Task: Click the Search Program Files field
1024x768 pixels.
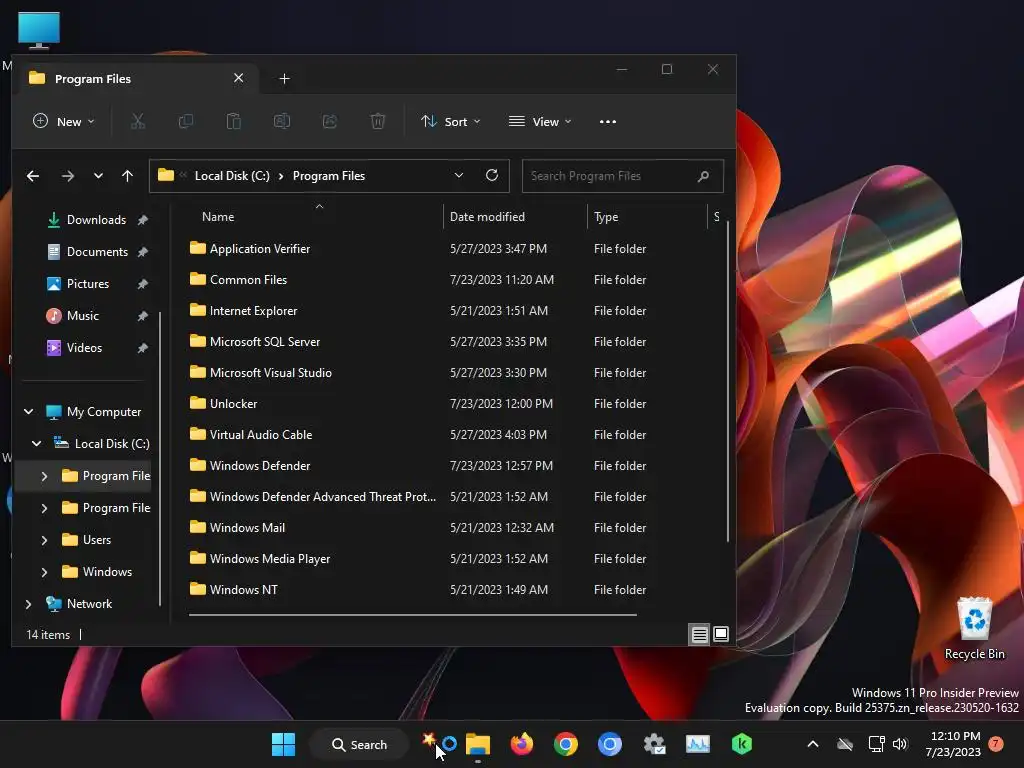Action: (622, 176)
